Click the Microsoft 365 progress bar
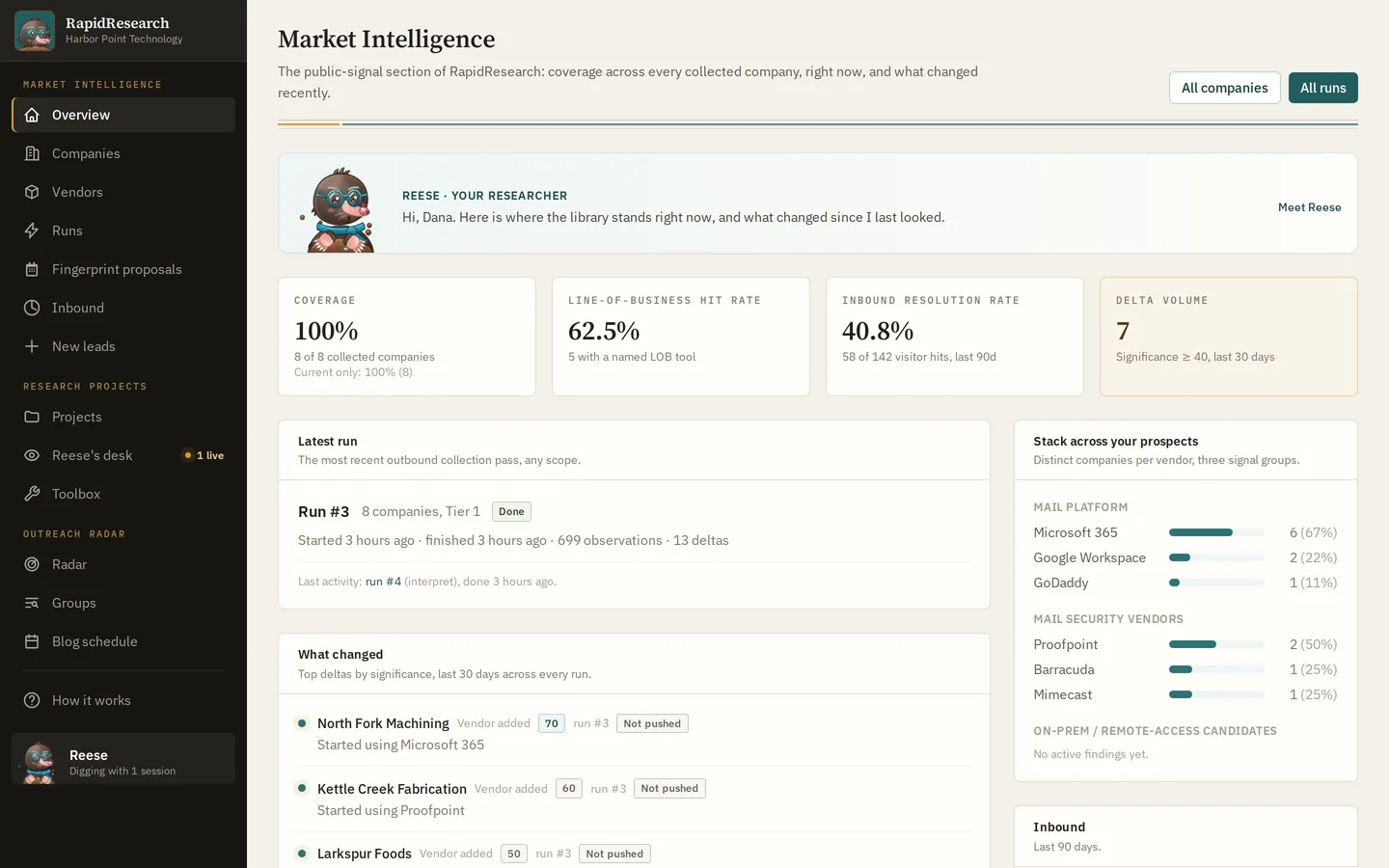 point(1216,532)
